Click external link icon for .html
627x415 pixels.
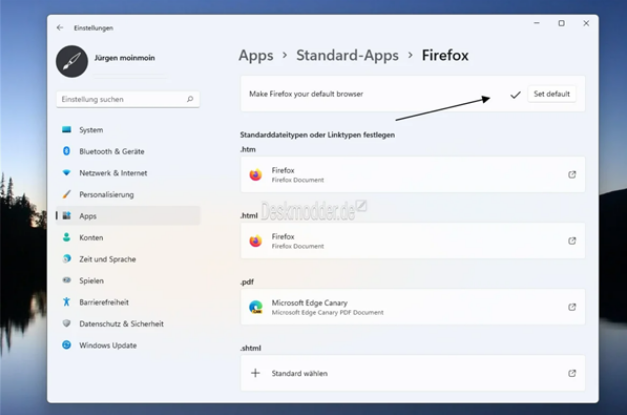572,241
